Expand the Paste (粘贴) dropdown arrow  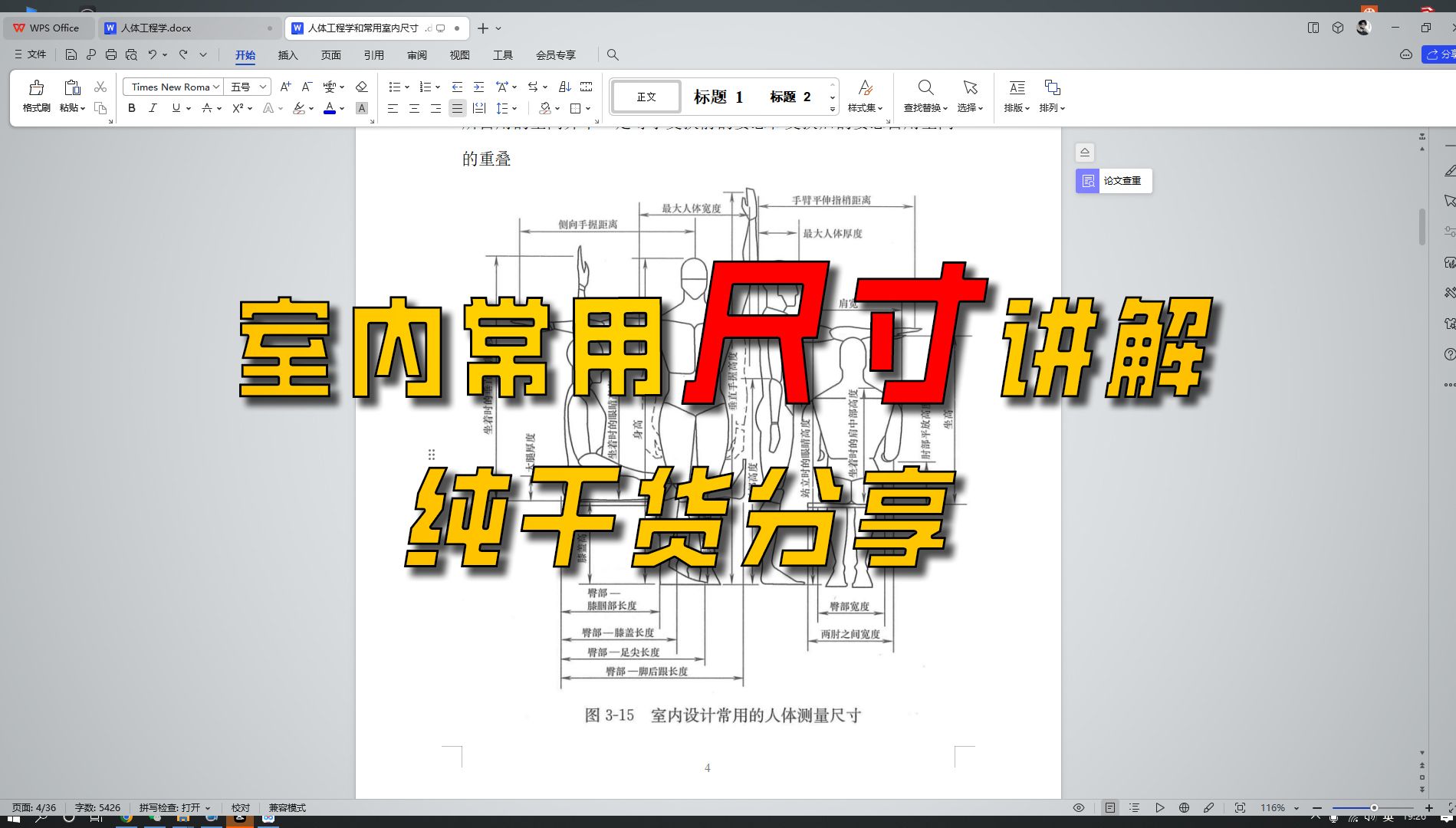click(x=83, y=109)
